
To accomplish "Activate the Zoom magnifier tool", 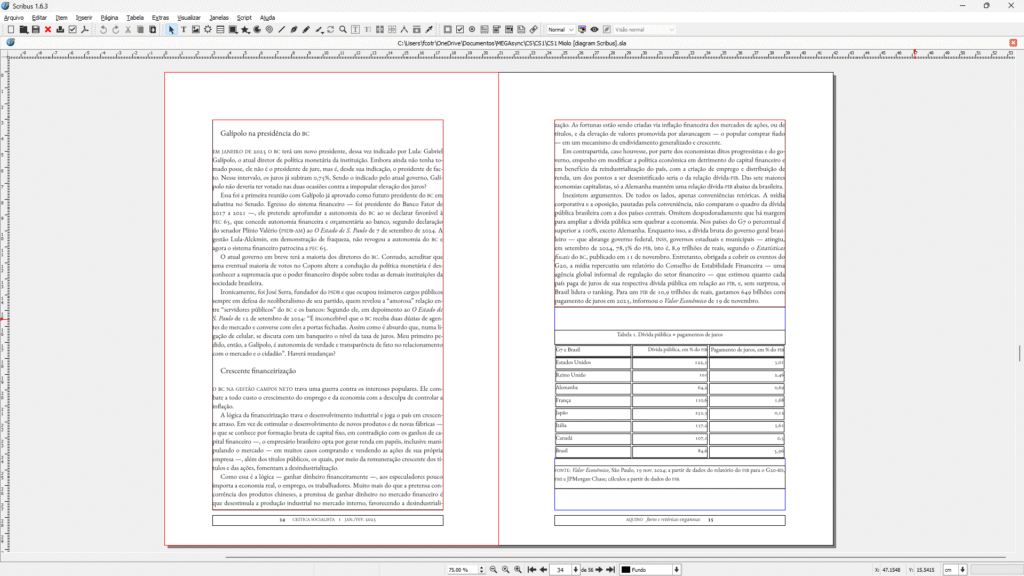I will [x=344, y=29].
